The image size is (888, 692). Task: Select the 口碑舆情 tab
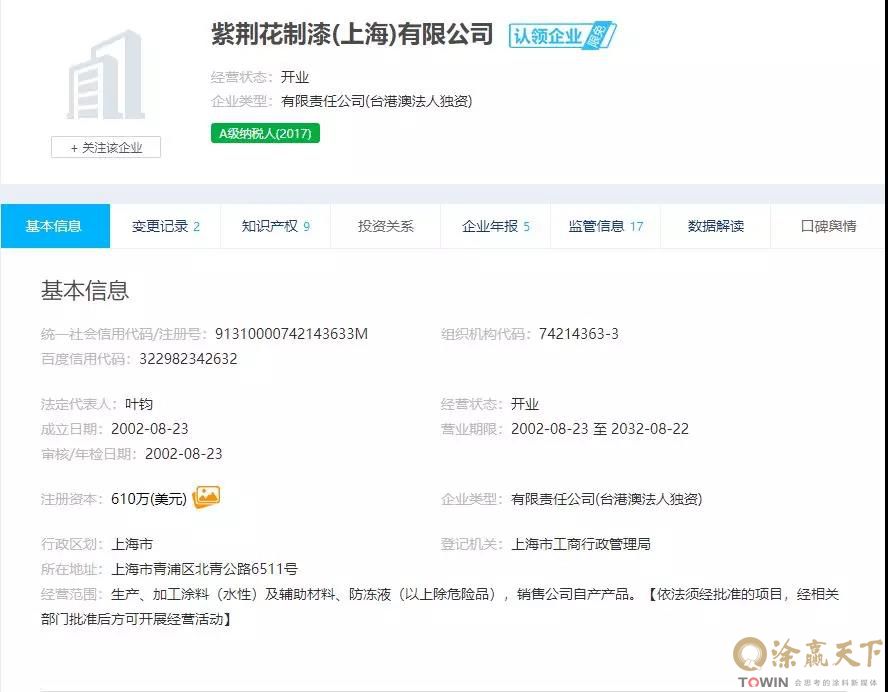828,226
